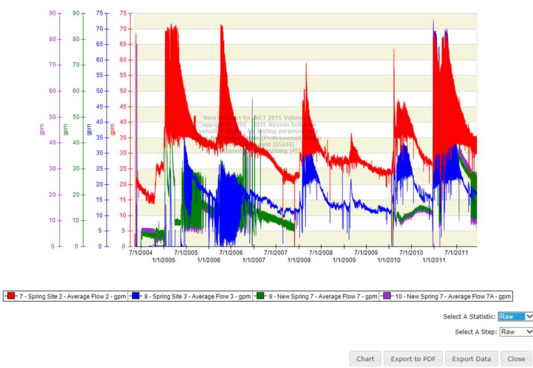Click the x-axis label 7/1/2009
Image resolution: width=533 pixels, height=368 pixels.
(366, 253)
